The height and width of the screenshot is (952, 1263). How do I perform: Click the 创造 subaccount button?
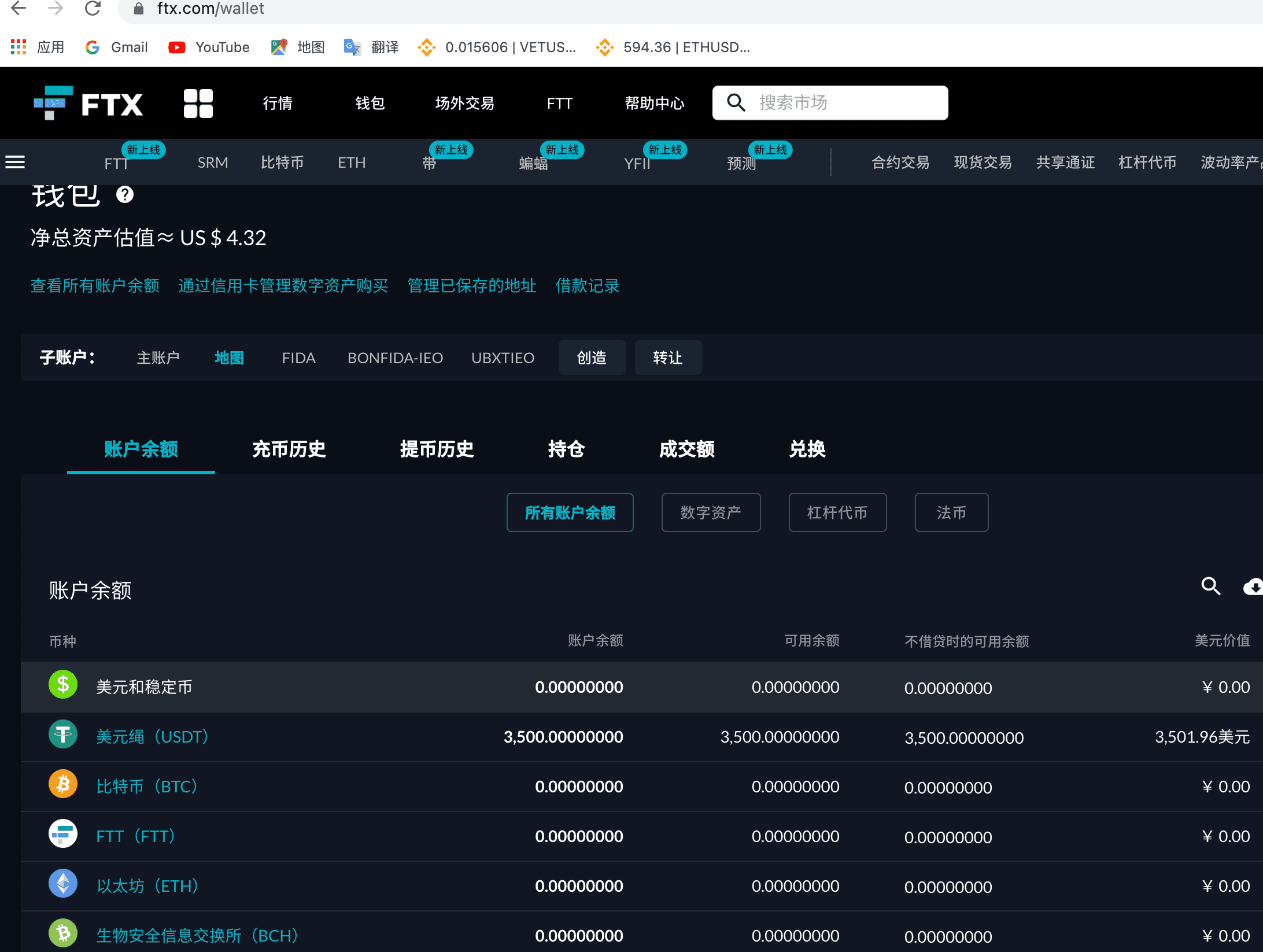(x=592, y=357)
